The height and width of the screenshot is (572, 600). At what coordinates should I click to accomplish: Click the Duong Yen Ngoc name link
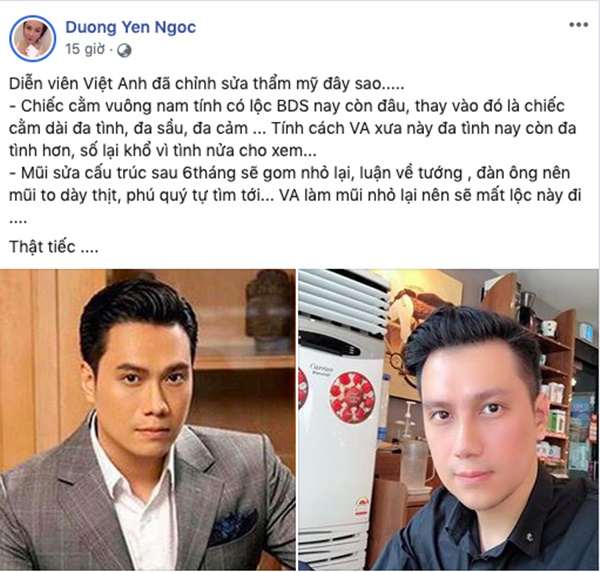click(130, 27)
